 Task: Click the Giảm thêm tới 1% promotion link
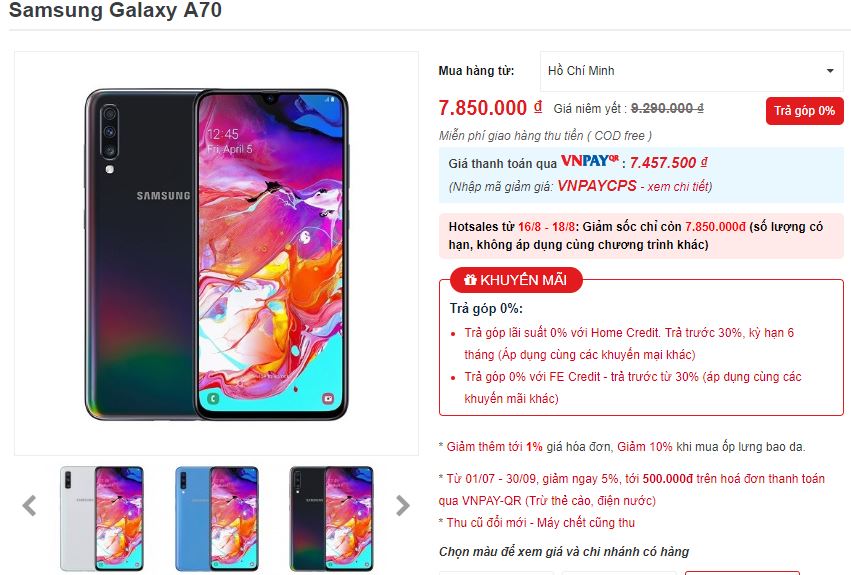(494, 447)
